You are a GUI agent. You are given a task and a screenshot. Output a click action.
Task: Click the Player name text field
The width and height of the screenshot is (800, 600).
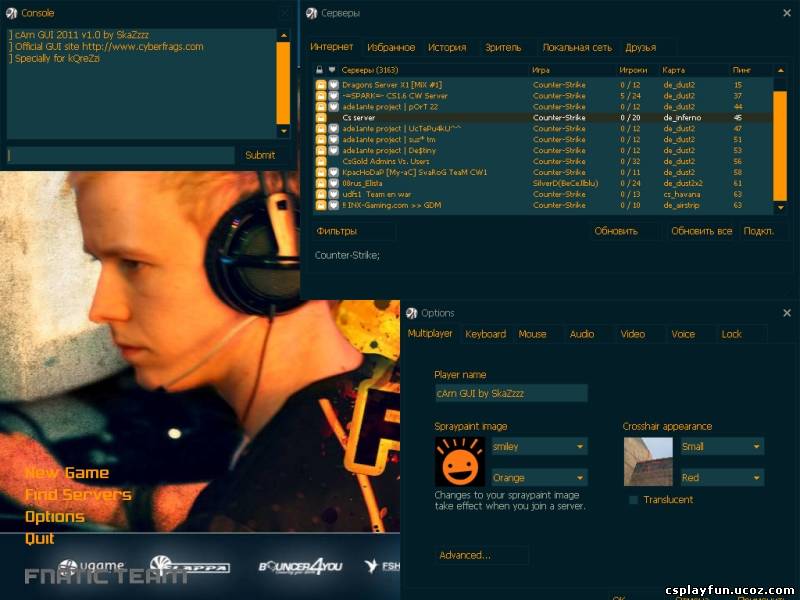click(x=511, y=393)
